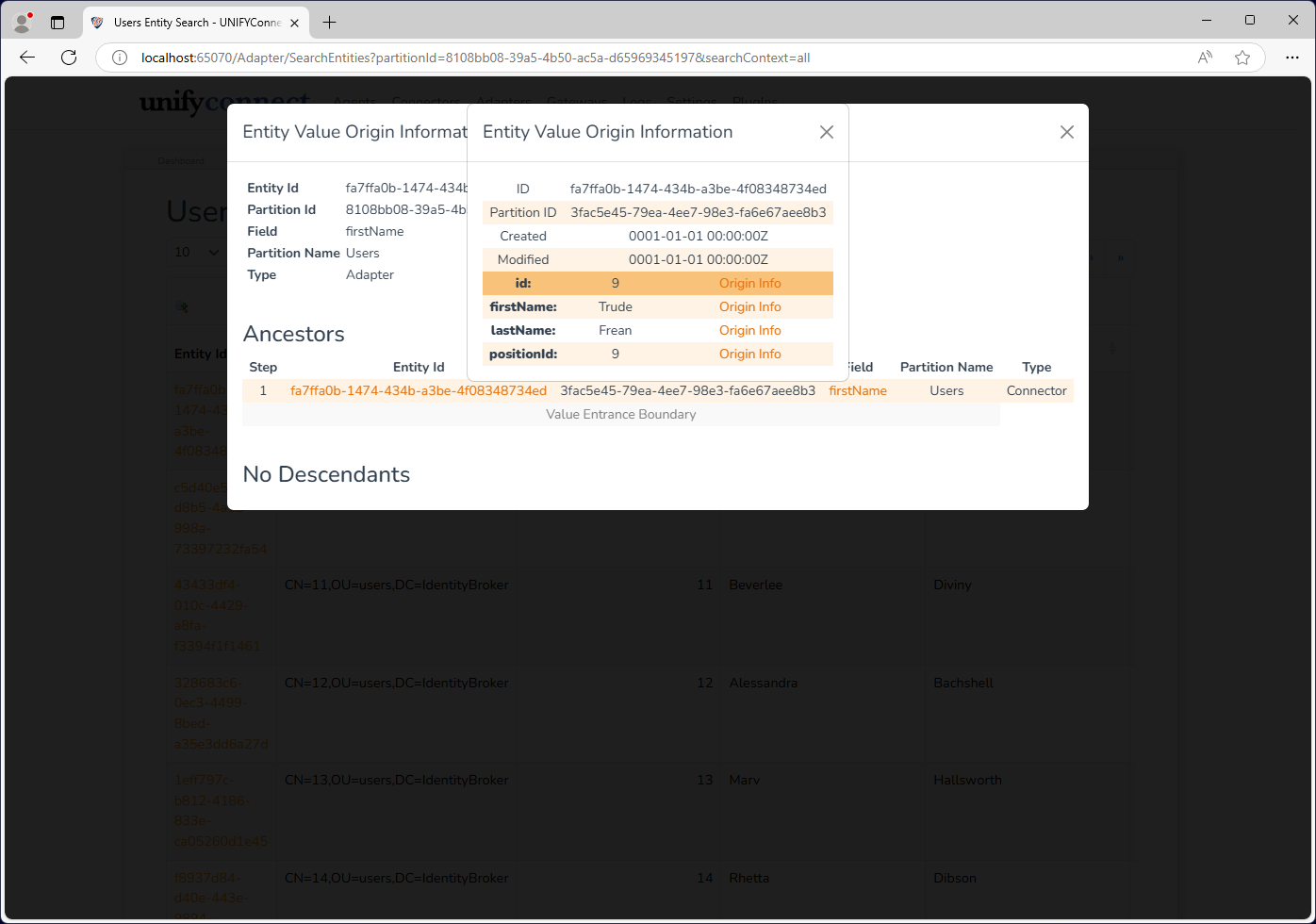Click the Partition Name column header
This screenshot has width=1316, height=924.
(x=946, y=367)
